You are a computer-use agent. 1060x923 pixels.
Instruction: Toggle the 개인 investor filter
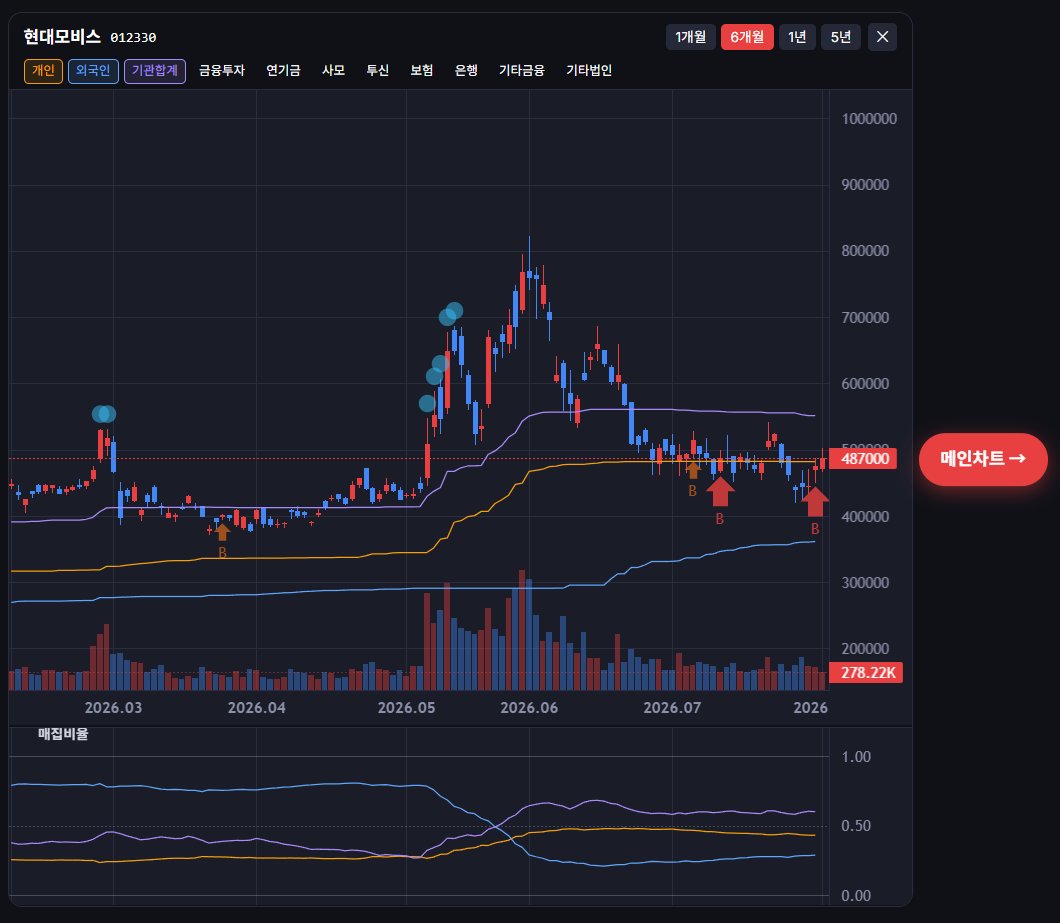click(x=43, y=70)
